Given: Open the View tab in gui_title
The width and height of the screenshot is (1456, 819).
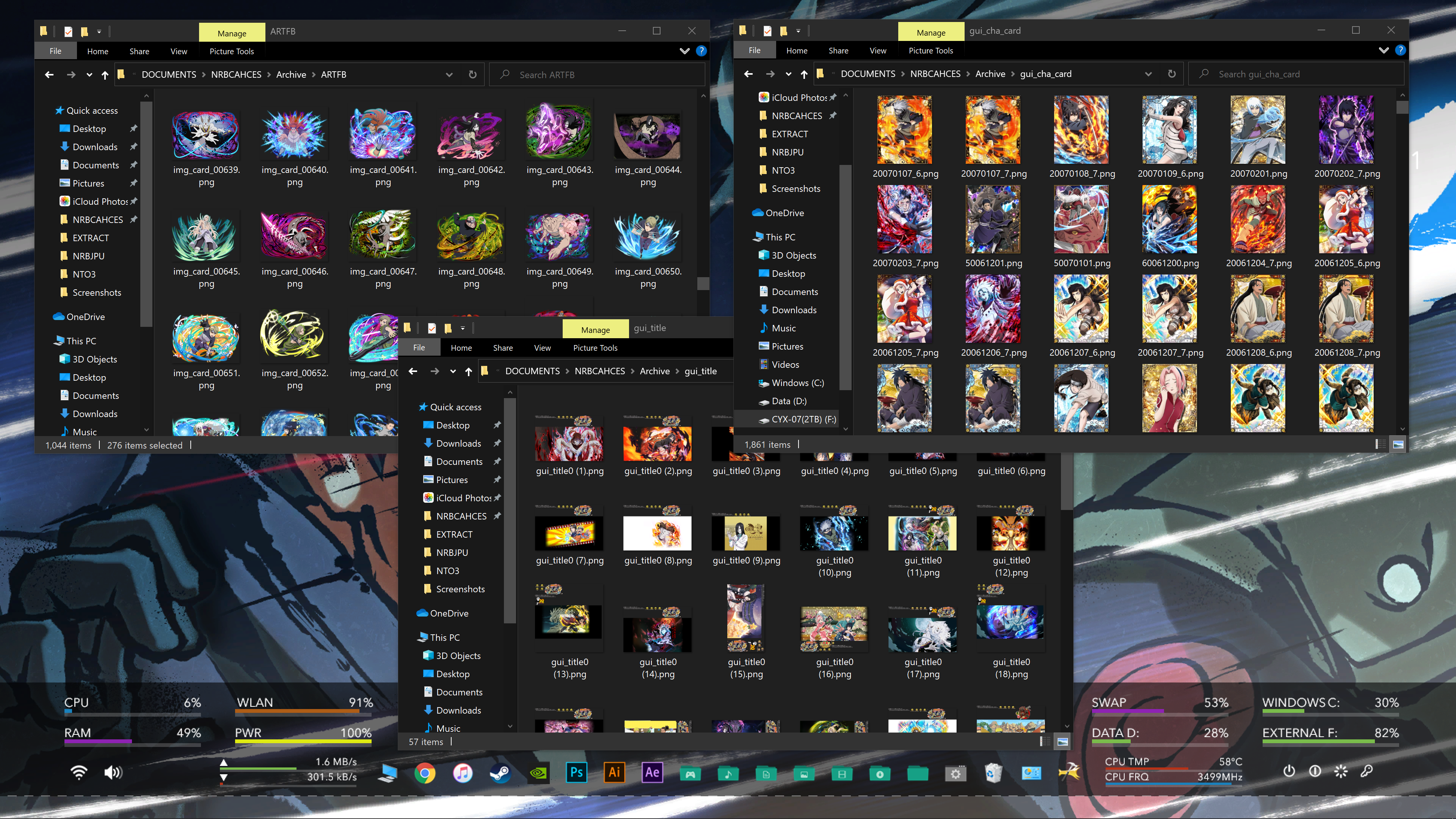Looking at the screenshot, I should (542, 348).
